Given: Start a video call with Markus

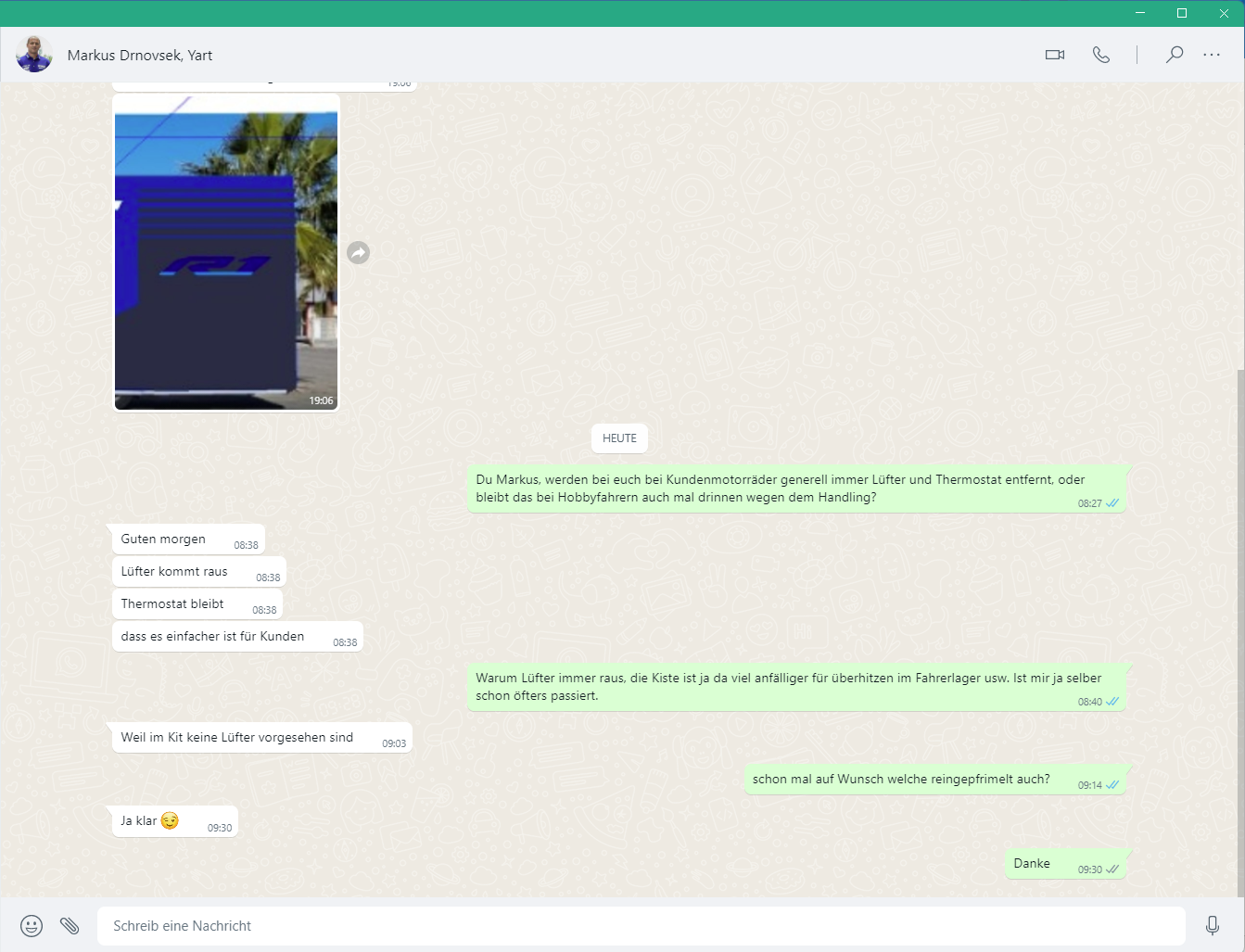Looking at the screenshot, I should coord(1054,55).
